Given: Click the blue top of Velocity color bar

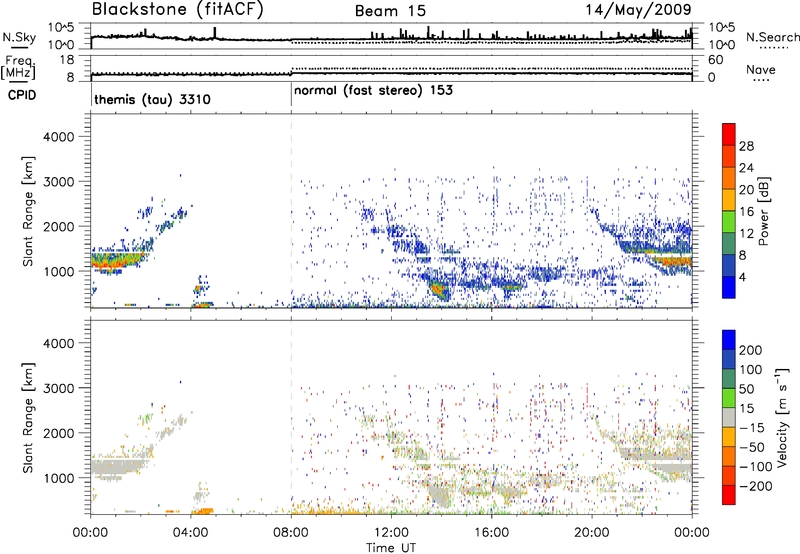Looking at the screenshot, I should click(x=729, y=340).
